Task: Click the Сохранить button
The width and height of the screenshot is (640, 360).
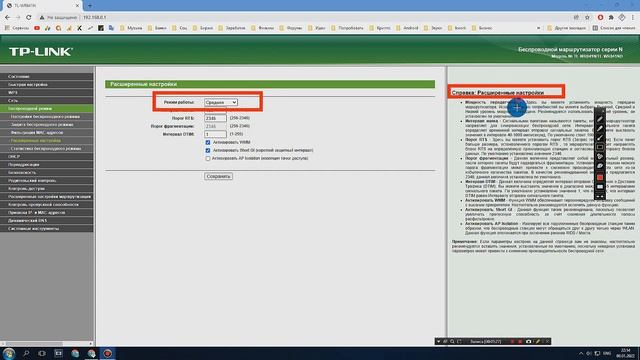Action: coord(218,176)
